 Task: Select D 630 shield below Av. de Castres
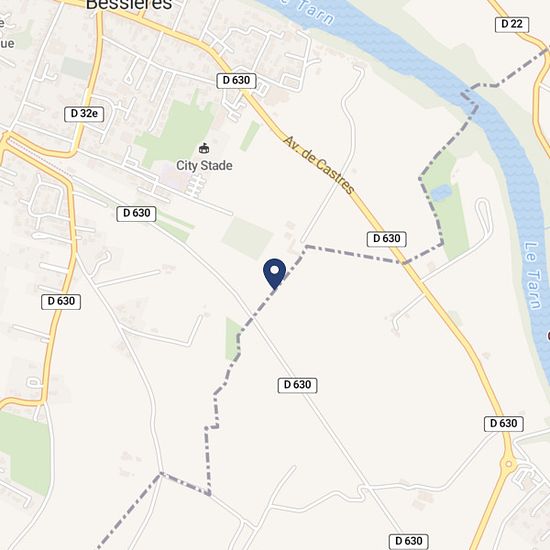[x=387, y=239]
